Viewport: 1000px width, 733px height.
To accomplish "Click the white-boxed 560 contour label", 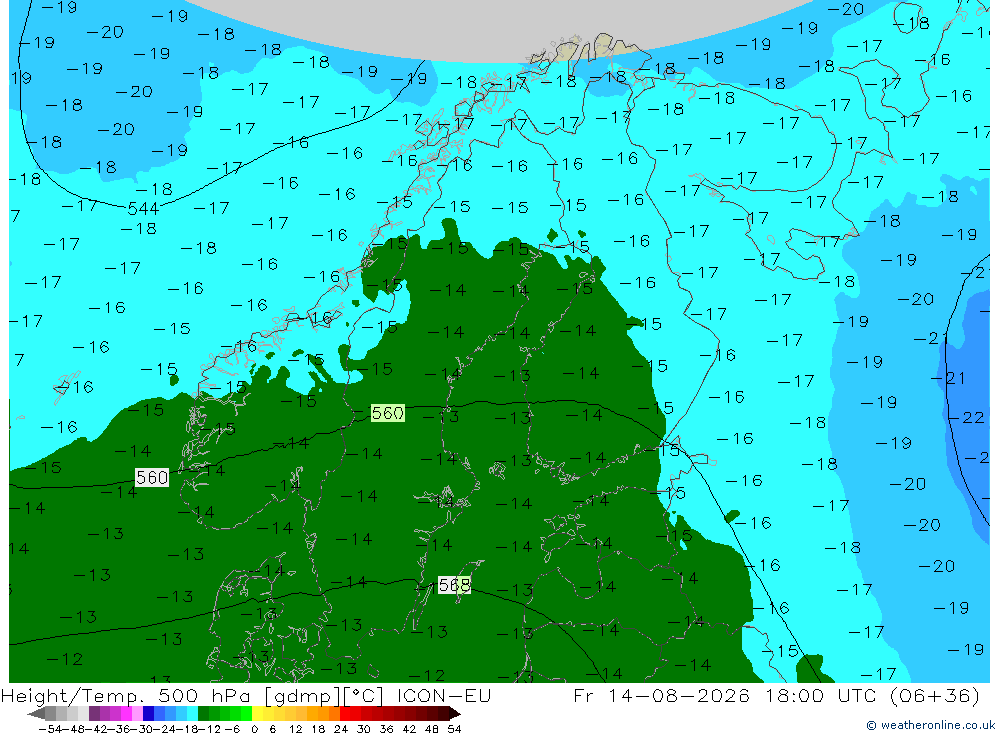I will 152,477.
